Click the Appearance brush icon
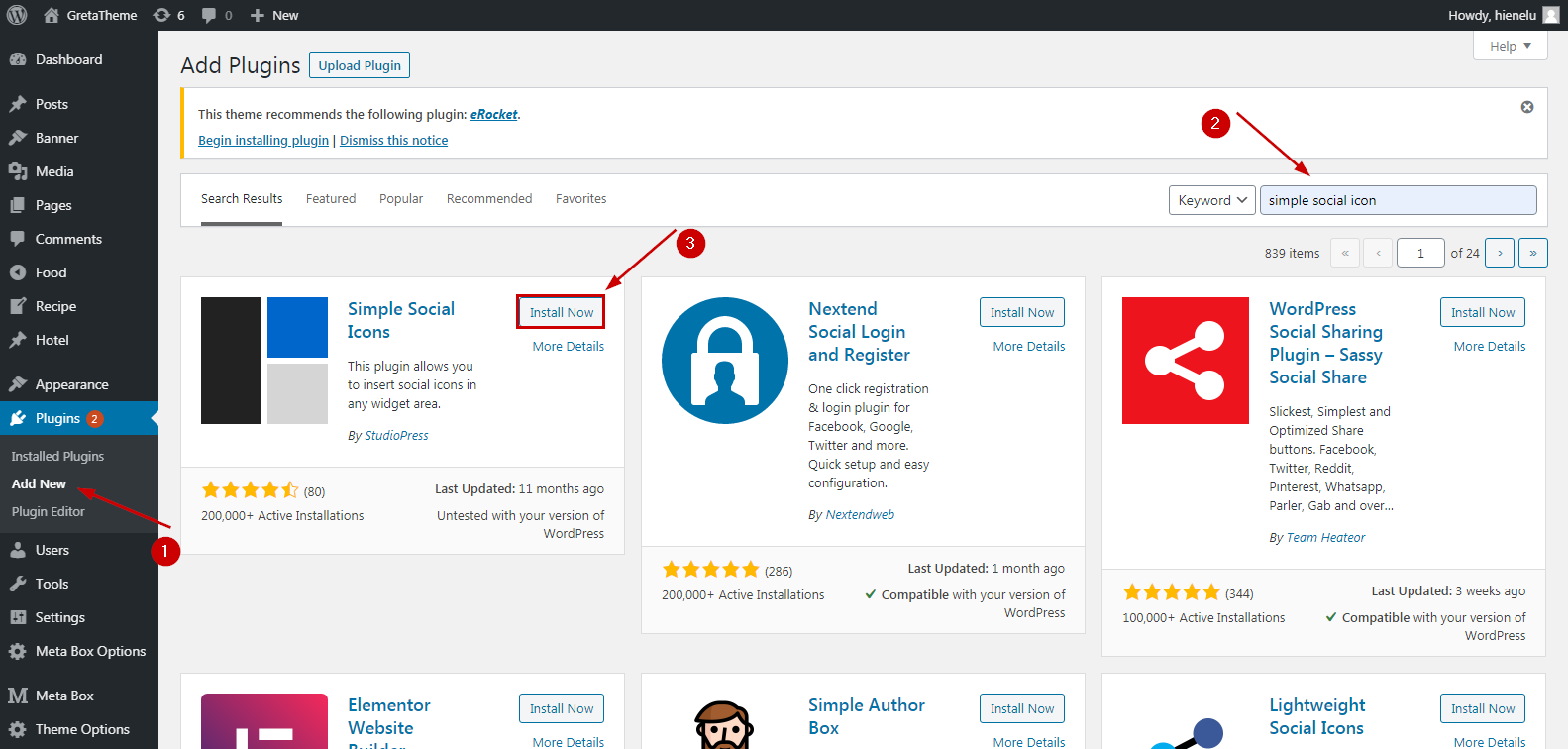1568x749 pixels. point(18,384)
